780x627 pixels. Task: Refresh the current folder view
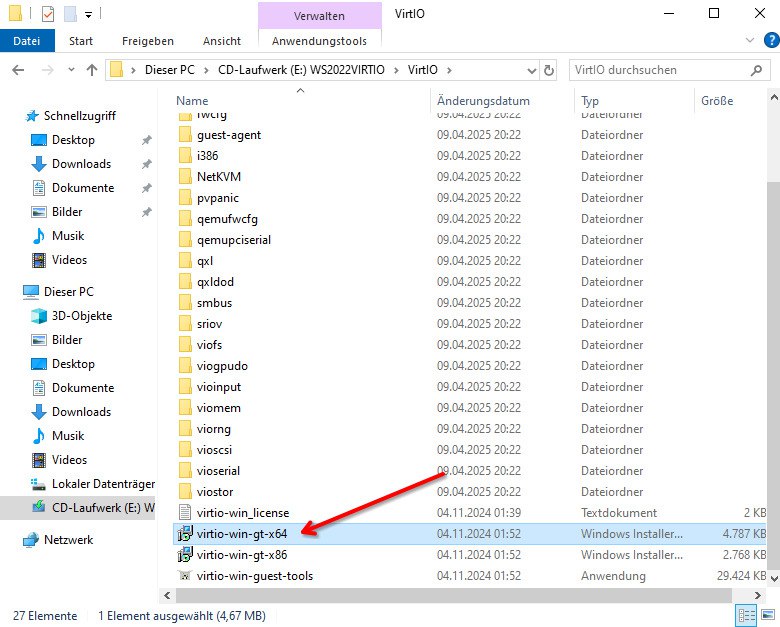pyautogui.click(x=549, y=70)
